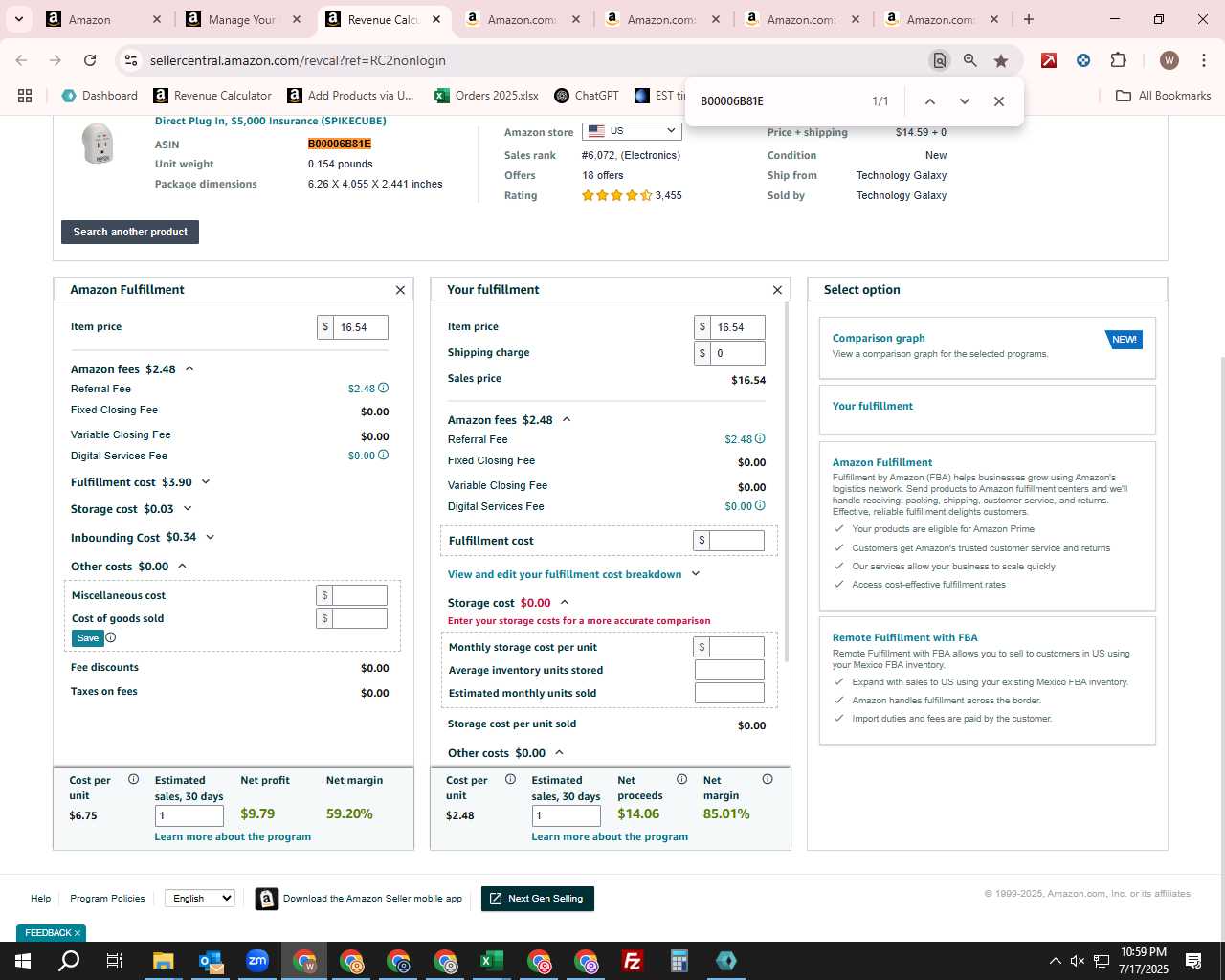This screenshot has width=1225, height=980.
Task: Collapse Amazon fees in Amazon Fulfillment panel
Action: (x=189, y=368)
